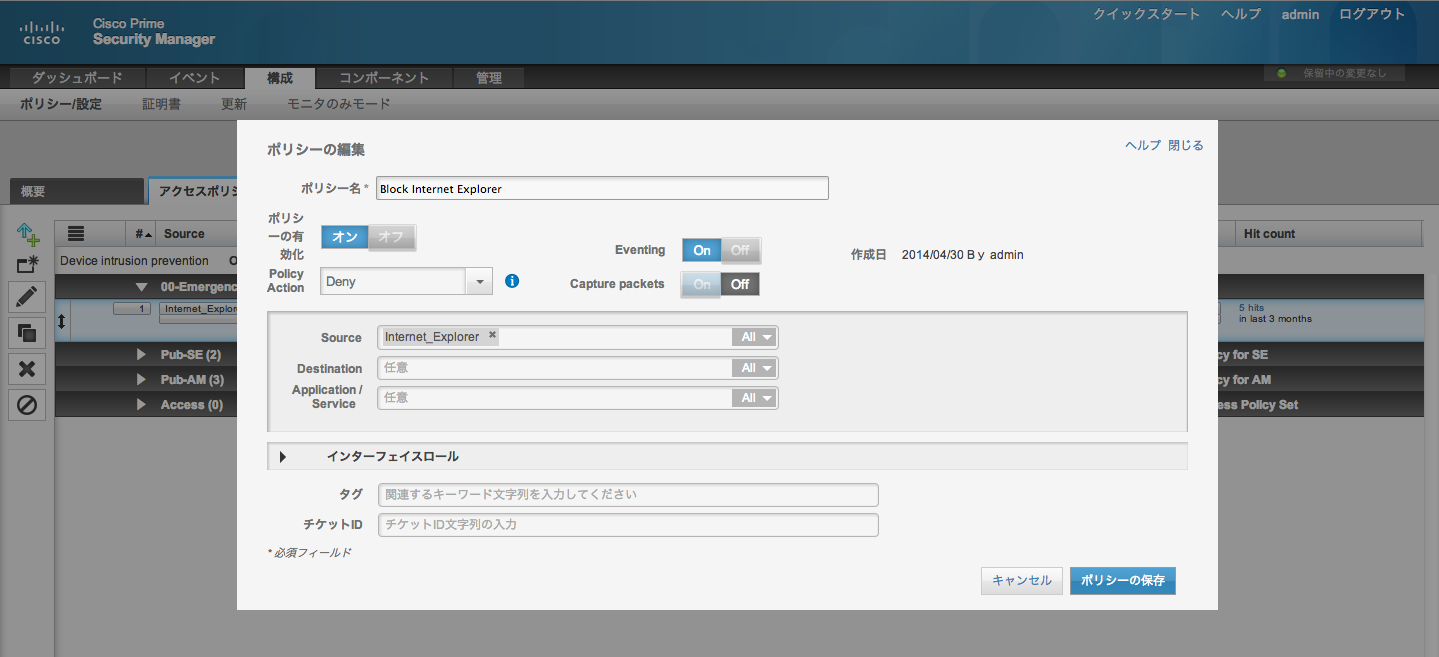Click the add policy arrow-plus icon

[27, 234]
